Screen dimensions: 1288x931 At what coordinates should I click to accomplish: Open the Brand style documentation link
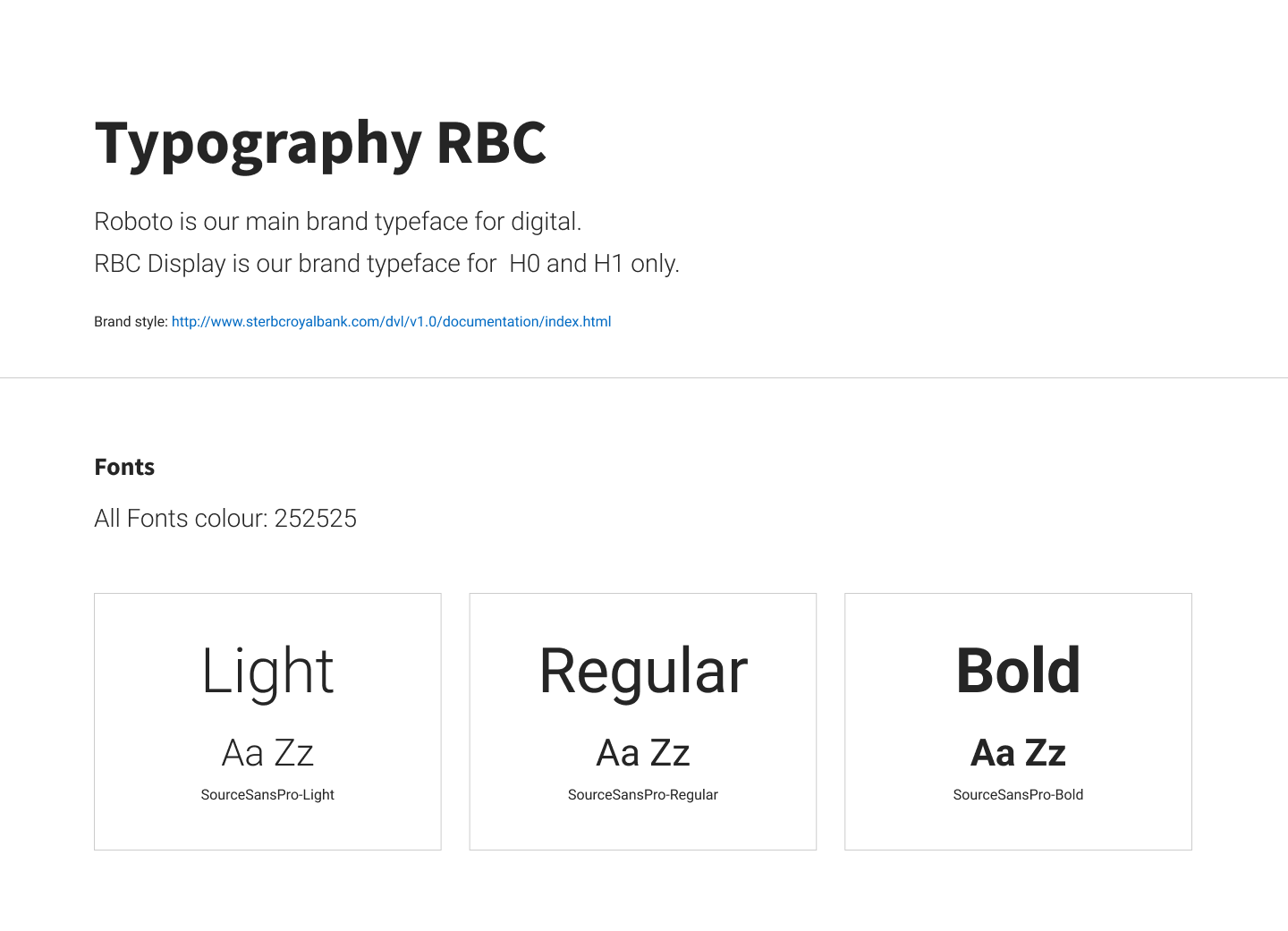[x=391, y=322]
